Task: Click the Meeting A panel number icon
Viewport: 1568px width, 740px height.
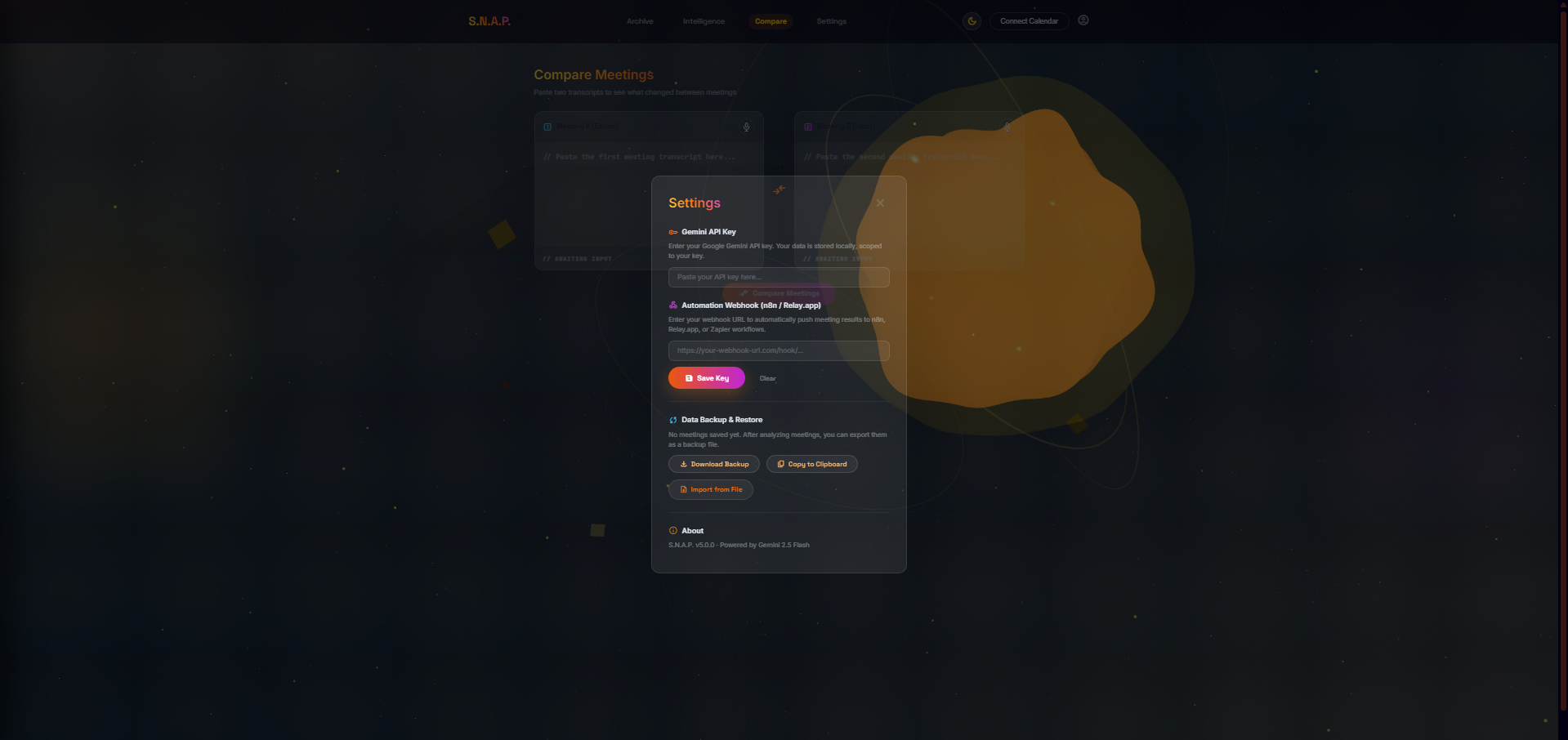Action: [547, 127]
